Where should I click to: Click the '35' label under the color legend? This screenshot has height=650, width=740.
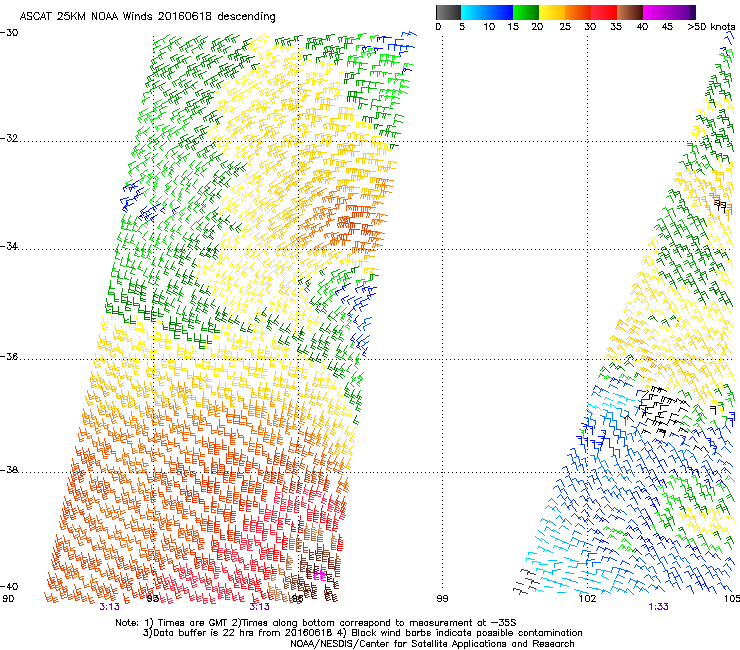(616, 27)
